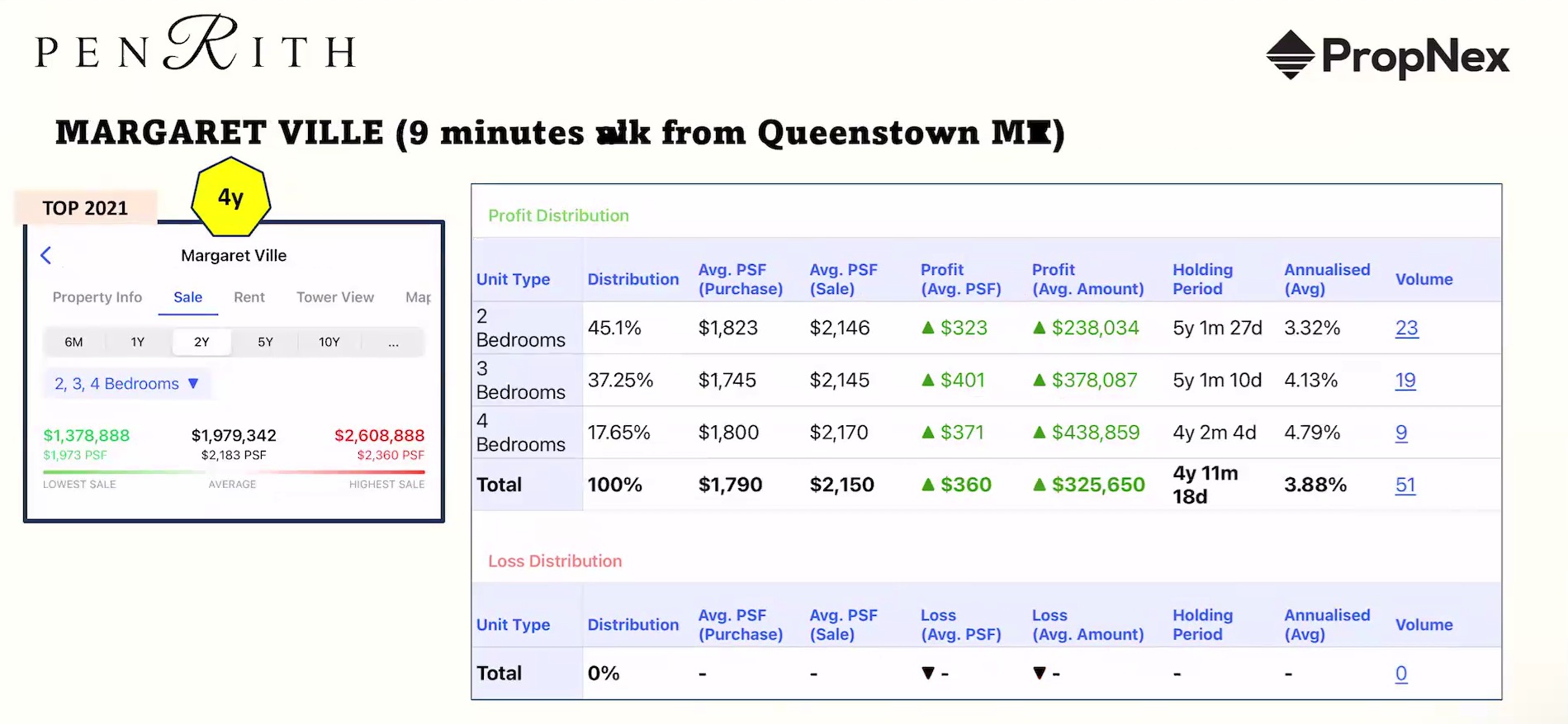Choose the 2Y time range

tap(201, 342)
